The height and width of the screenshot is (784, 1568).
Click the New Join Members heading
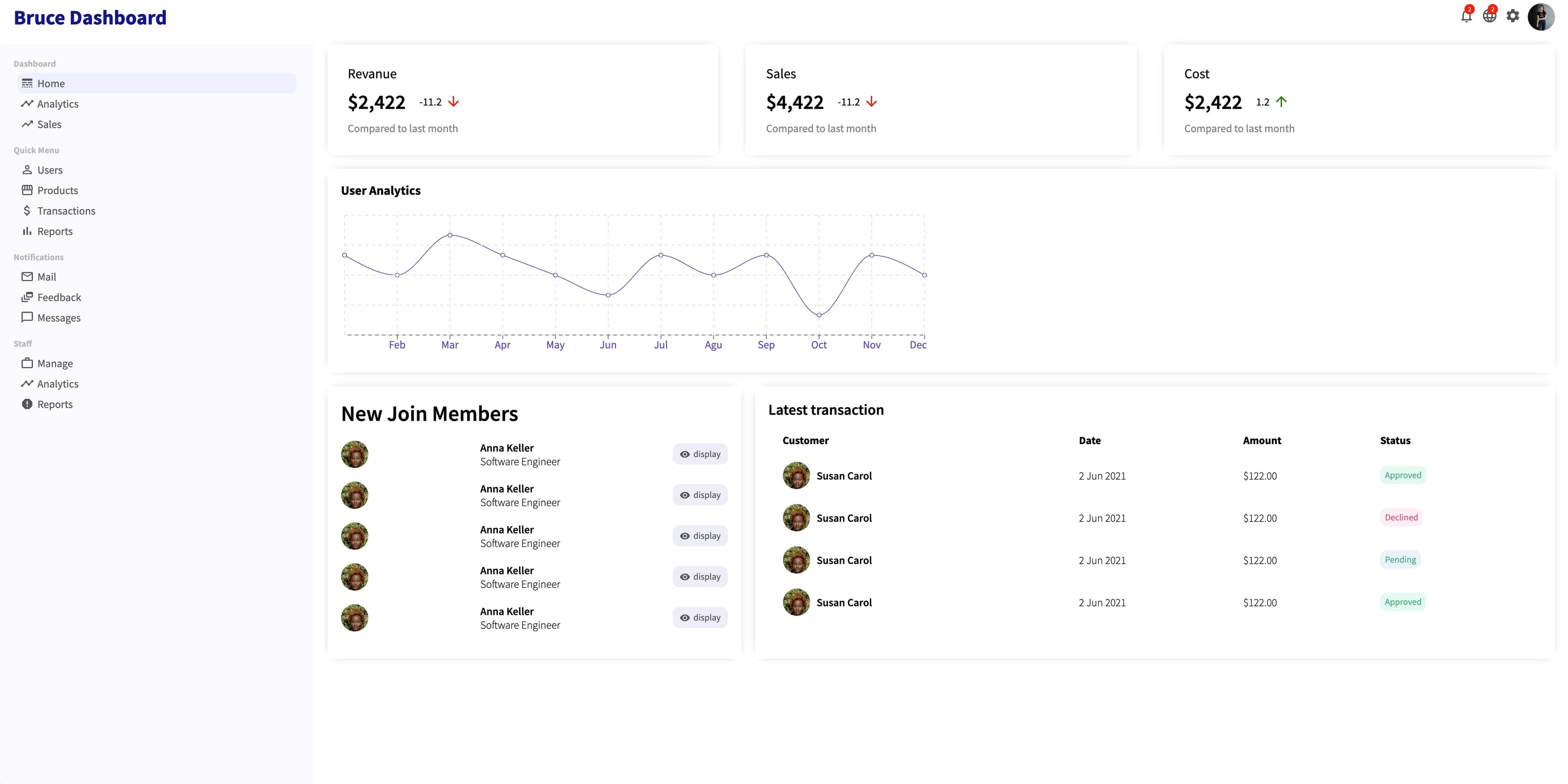(429, 414)
